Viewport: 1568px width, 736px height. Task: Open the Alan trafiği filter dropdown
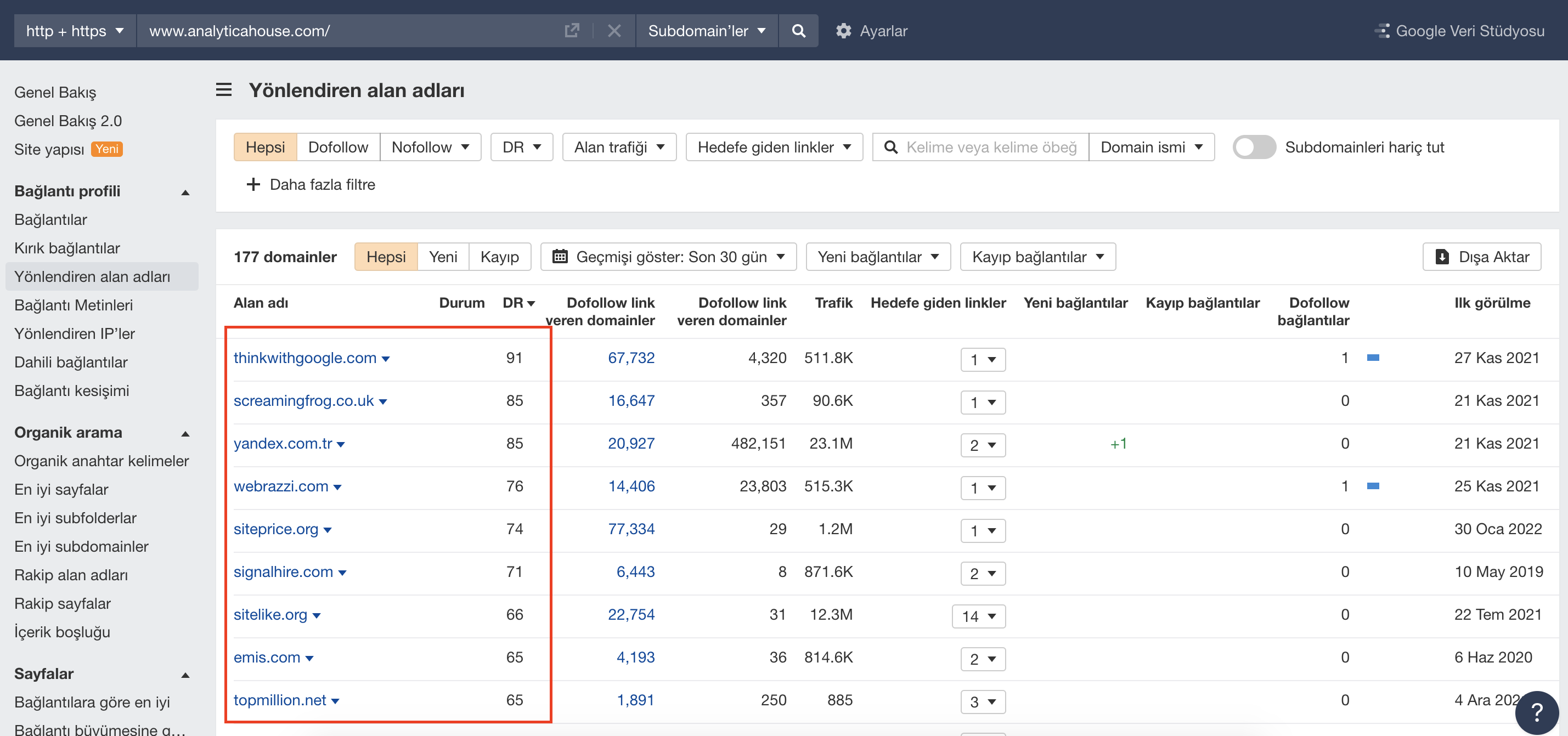click(619, 147)
